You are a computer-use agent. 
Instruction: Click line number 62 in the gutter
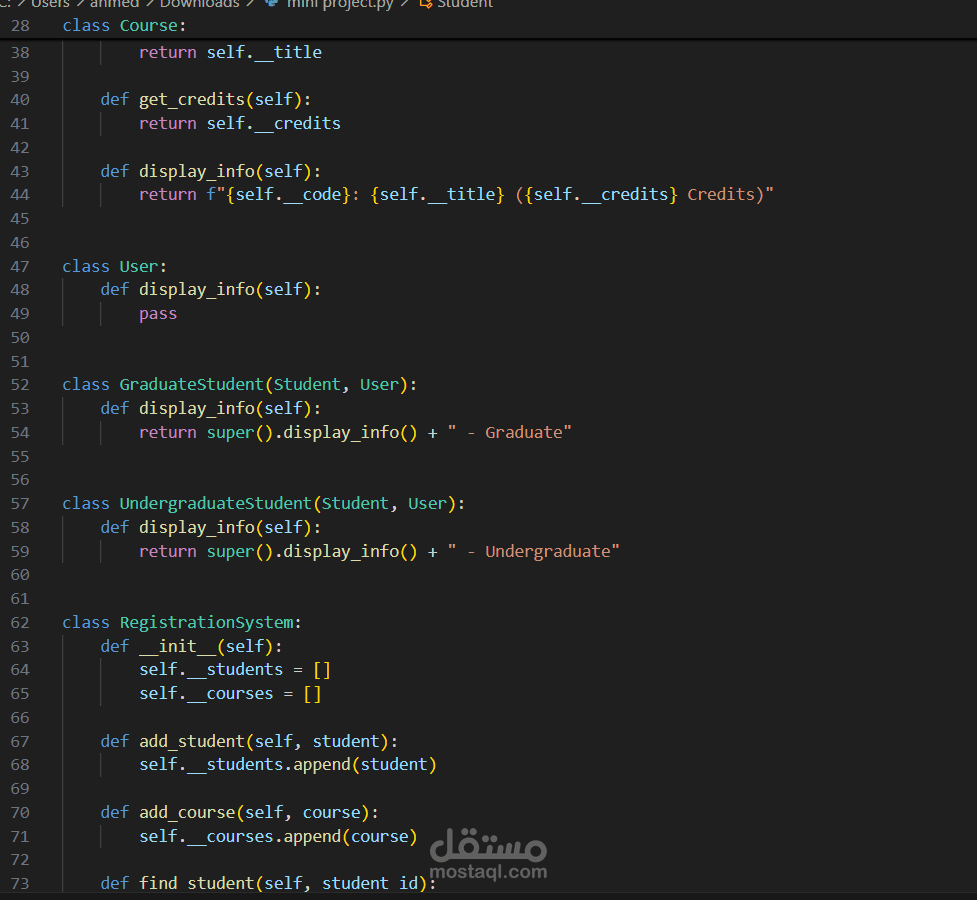(20, 623)
